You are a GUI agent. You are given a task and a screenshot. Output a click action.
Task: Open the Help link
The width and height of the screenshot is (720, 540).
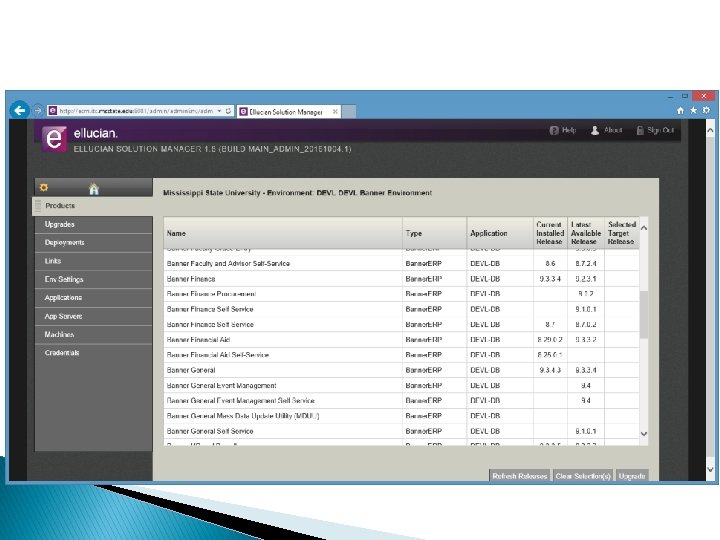coord(562,130)
